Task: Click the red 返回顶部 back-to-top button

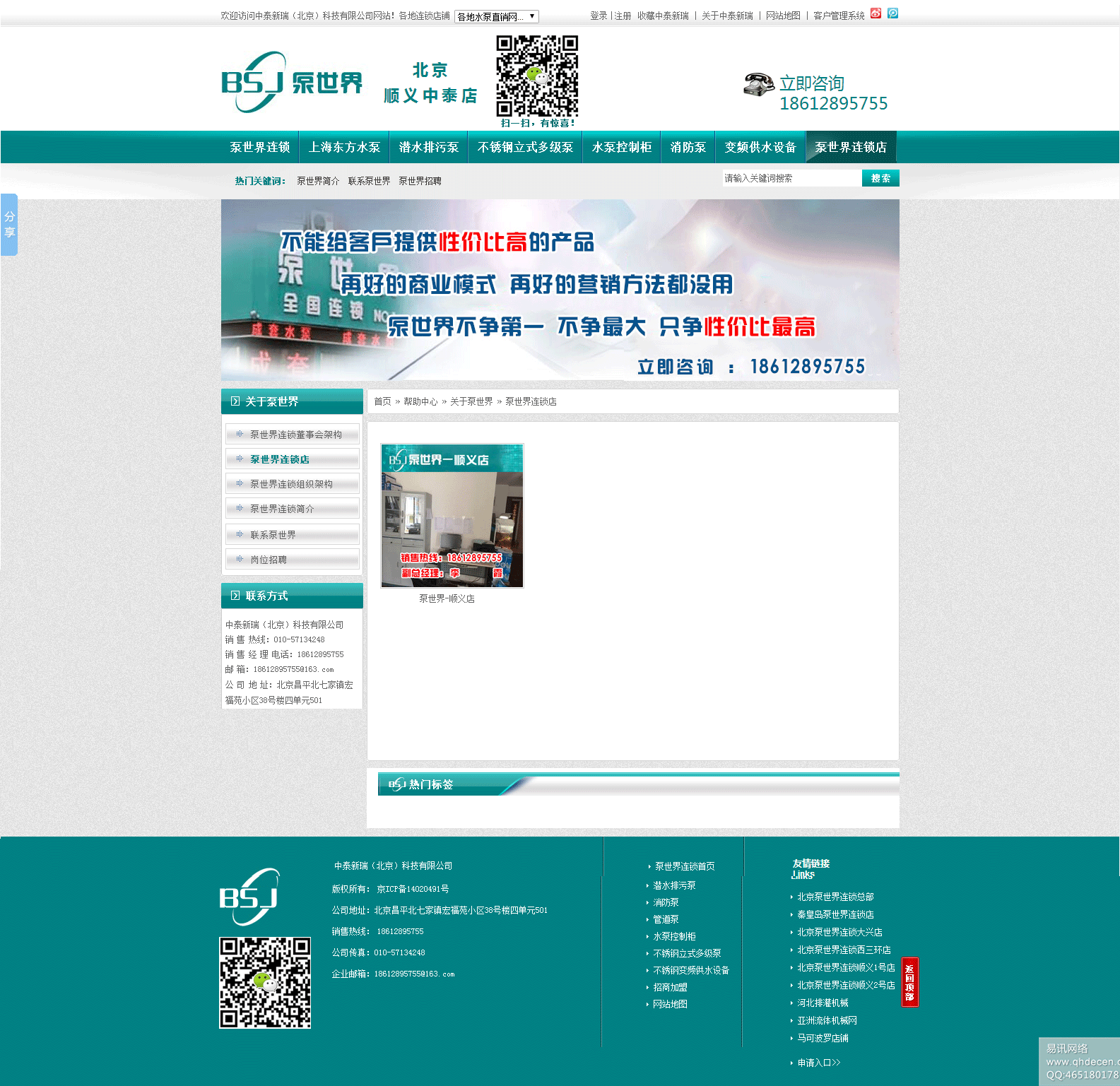Action: tap(910, 982)
